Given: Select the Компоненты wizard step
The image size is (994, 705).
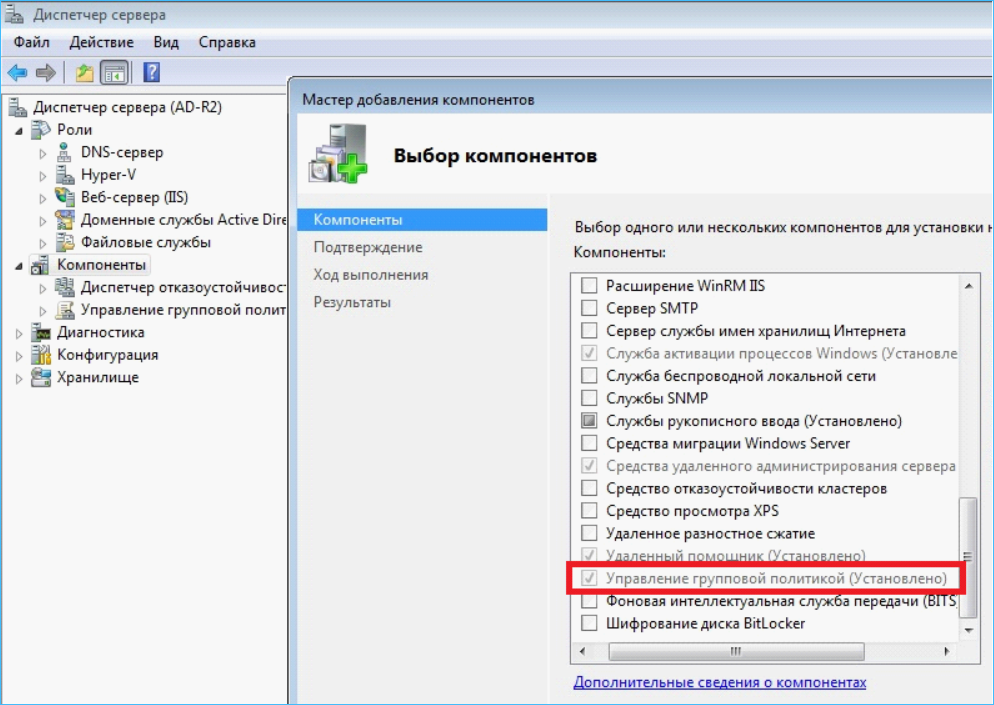Looking at the screenshot, I should (422, 219).
